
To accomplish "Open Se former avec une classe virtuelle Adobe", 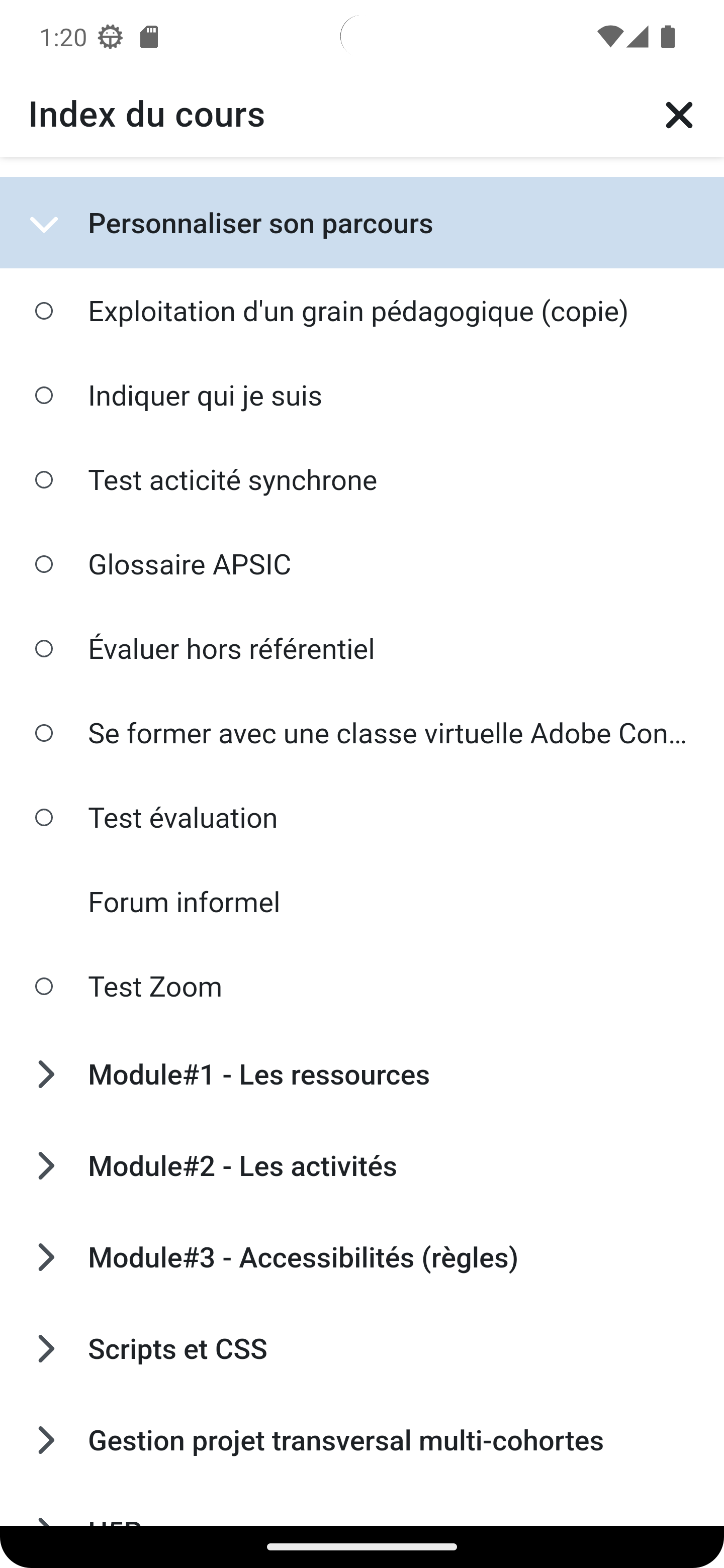I will click(387, 733).
